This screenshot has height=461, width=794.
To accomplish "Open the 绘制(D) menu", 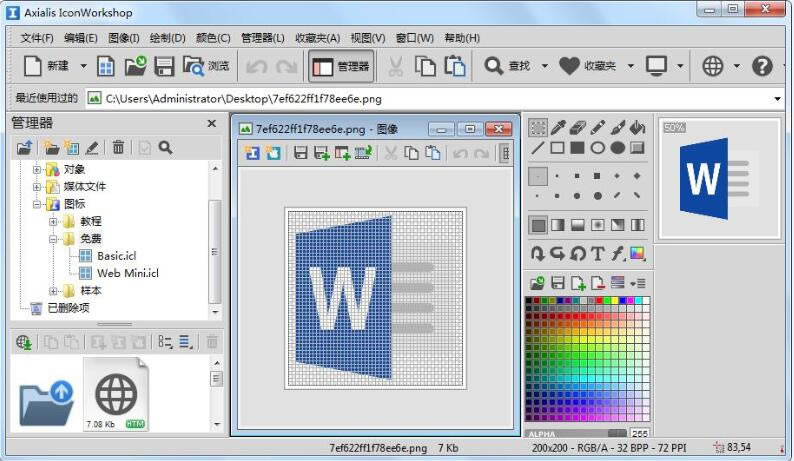I will 168,38.
